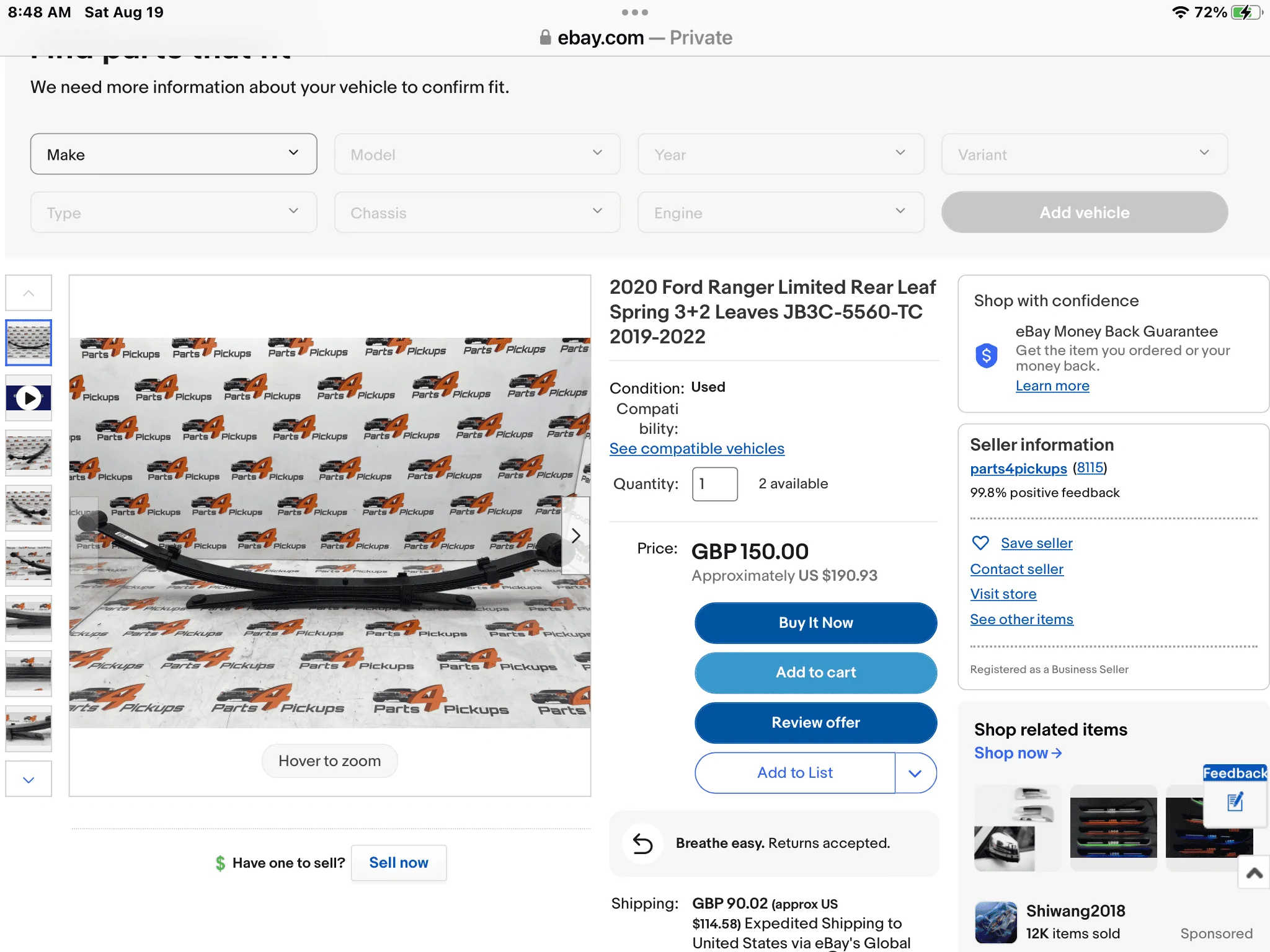This screenshot has width=1270, height=952.
Task: Click the Money Back Guarantee shield icon
Action: (987, 356)
